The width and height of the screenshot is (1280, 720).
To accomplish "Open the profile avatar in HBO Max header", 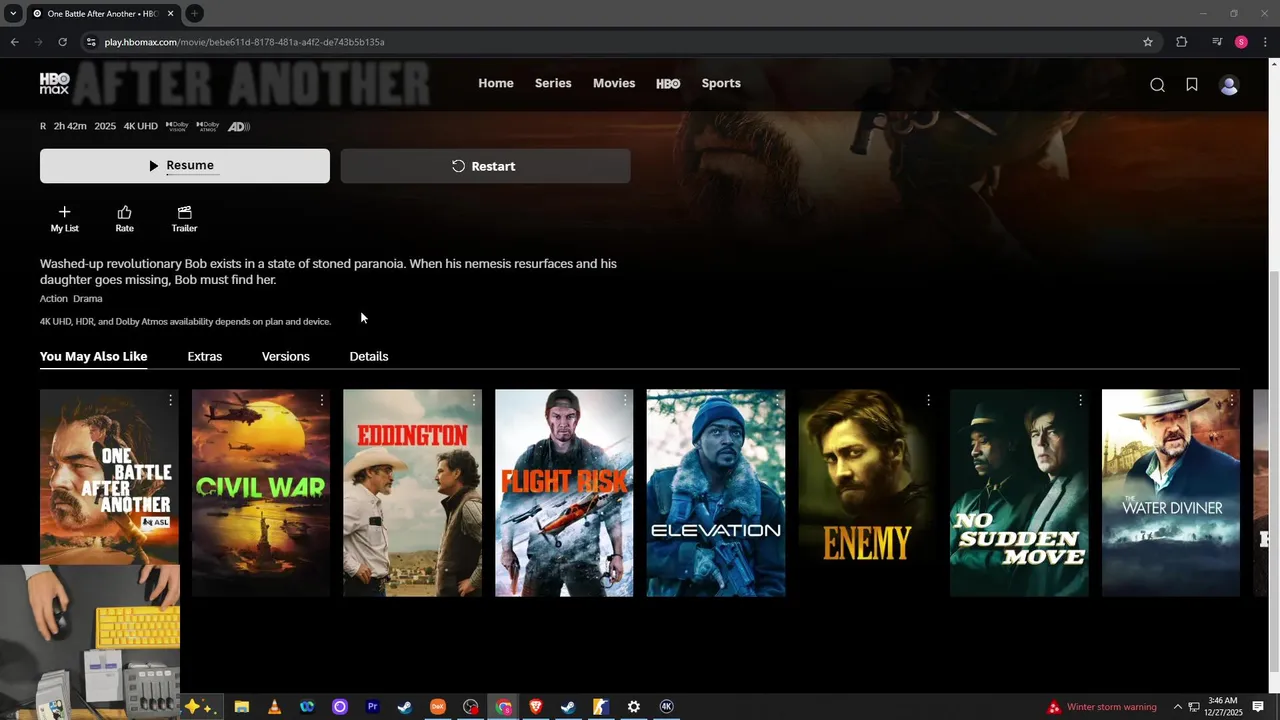I will coord(1229,85).
